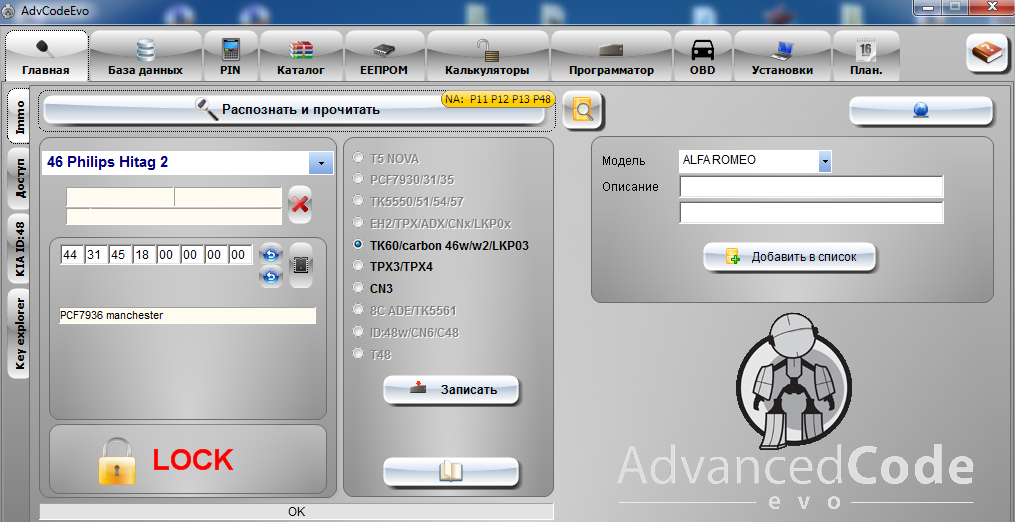Click the magnifier search icon button
Viewport: 1015px width, 522px height.
click(x=583, y=110)
